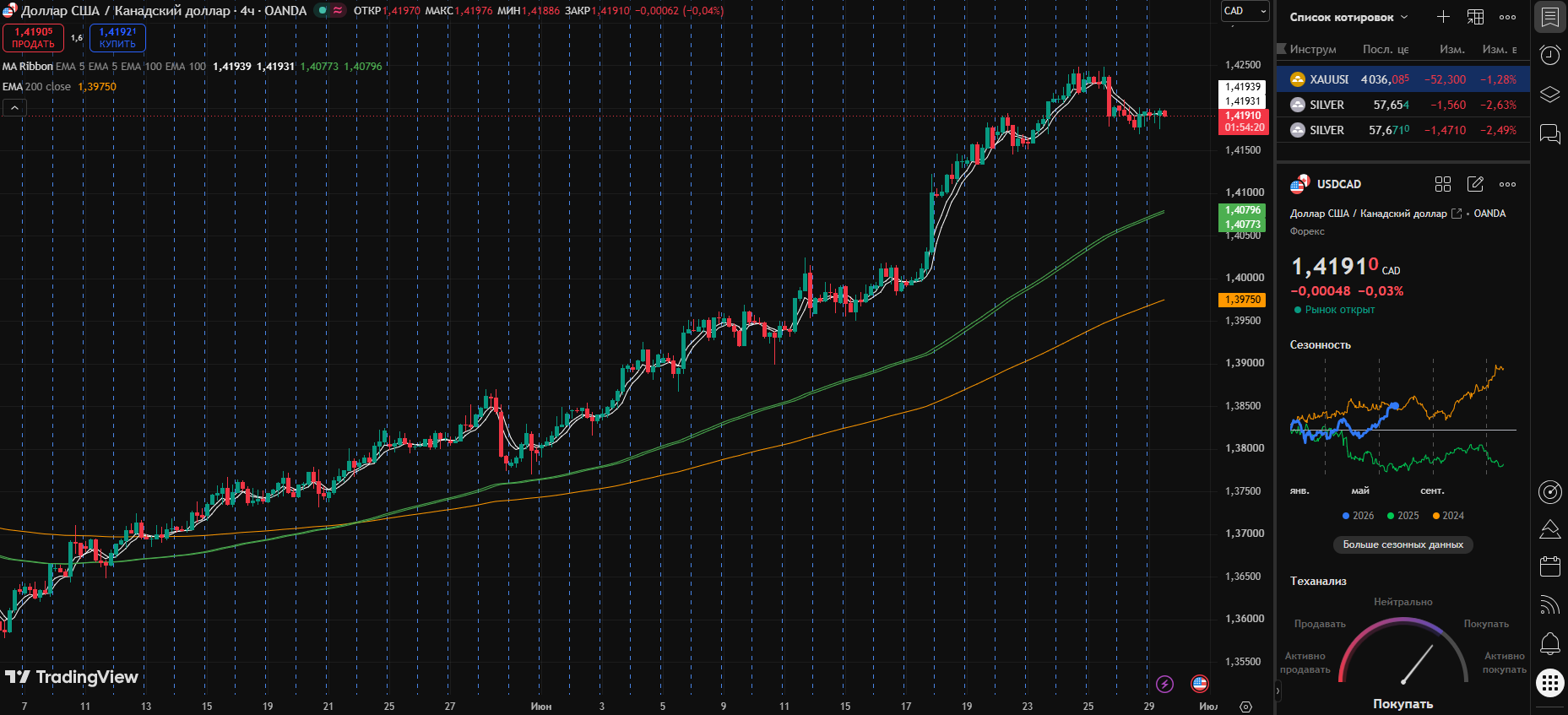Collapse the indicator legend chevron
Screen dimensions: 1568x715
tap(14, 107)
